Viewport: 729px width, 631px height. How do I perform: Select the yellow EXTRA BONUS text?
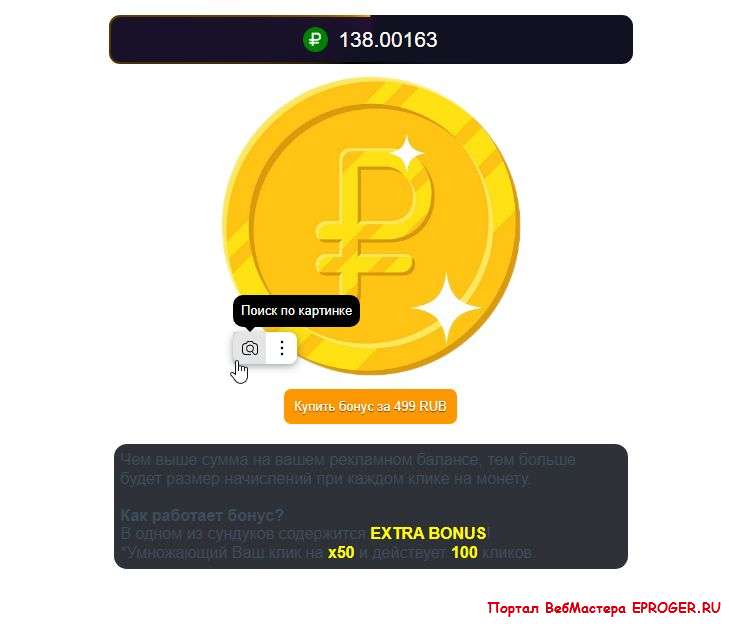(x=428, y=533)
